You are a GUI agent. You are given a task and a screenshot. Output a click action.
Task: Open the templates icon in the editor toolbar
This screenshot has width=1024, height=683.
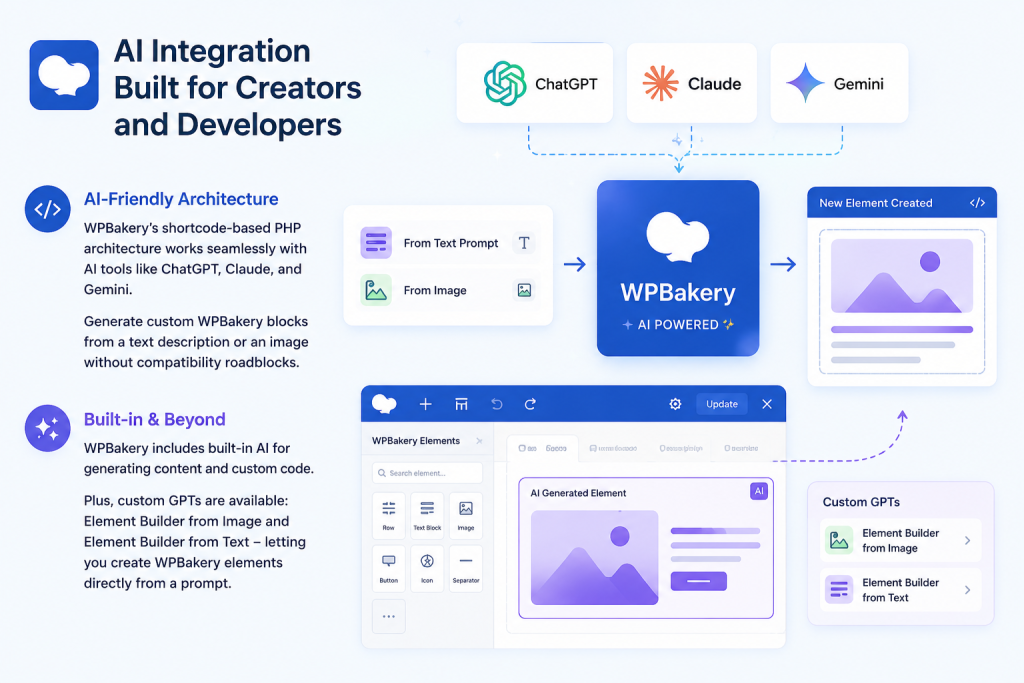(461, 404)
